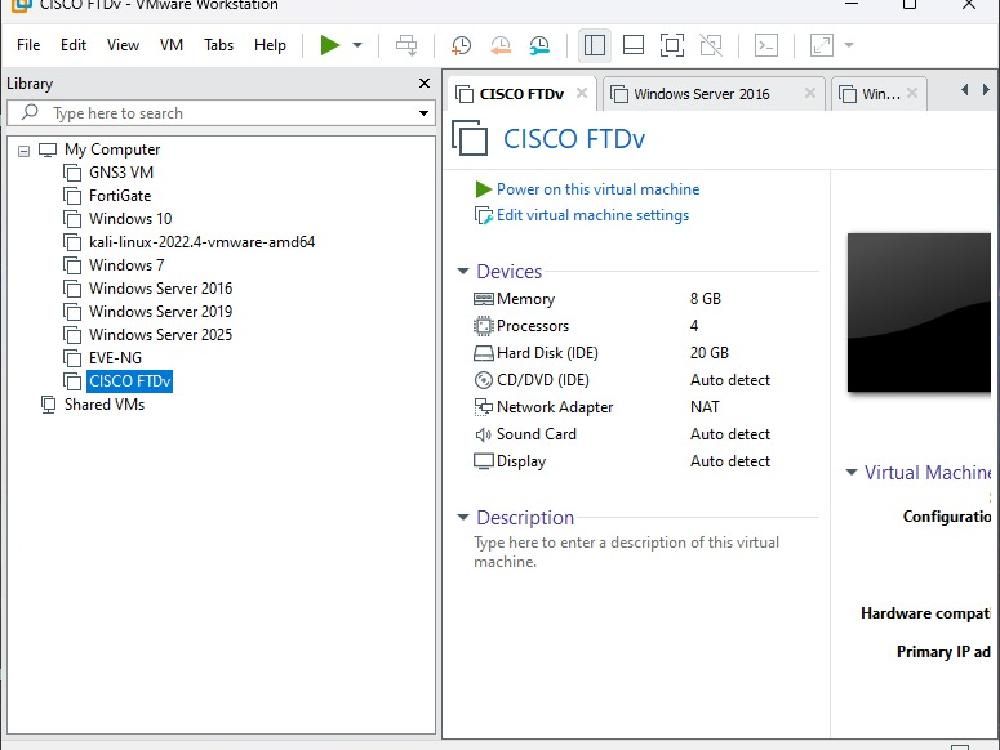
Task: Select kali-linux-2022.4-vmware-amd64 in the library
Action: tap(202, 242)
